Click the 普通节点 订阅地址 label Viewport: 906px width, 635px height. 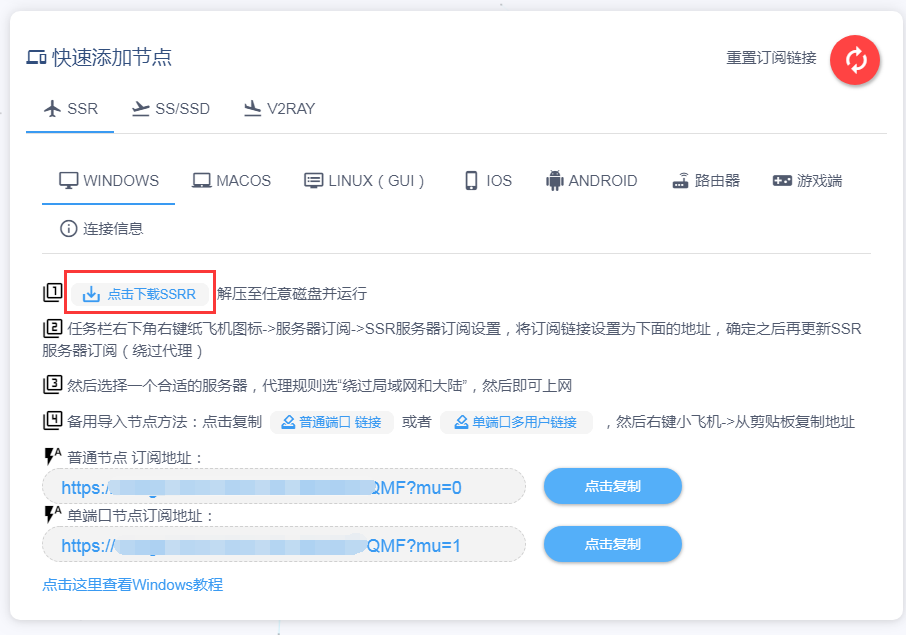136,458
